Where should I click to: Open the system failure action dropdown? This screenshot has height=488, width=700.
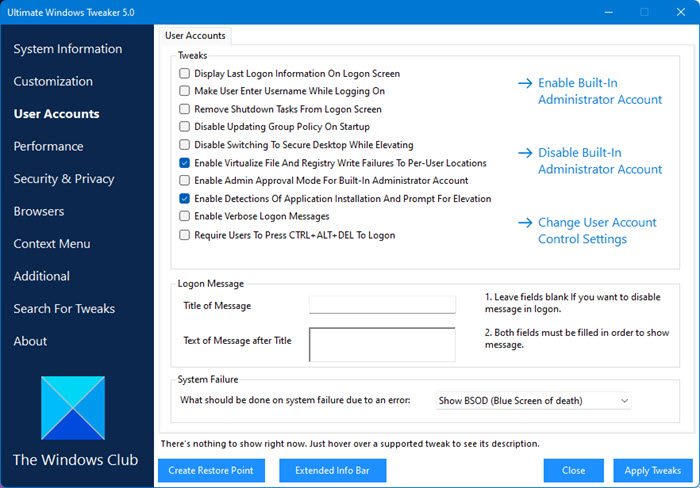pyautogui.click(x=533, y=401)
